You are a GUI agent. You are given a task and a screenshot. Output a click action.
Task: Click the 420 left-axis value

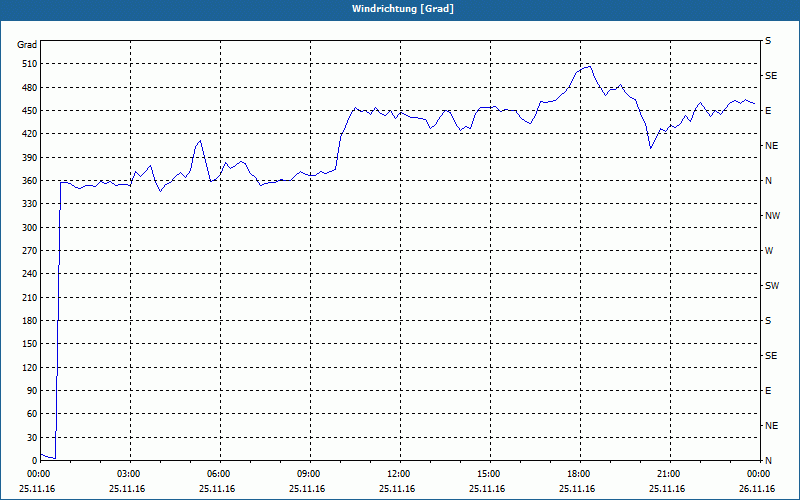pyautogui.click(x=29, y=134)
